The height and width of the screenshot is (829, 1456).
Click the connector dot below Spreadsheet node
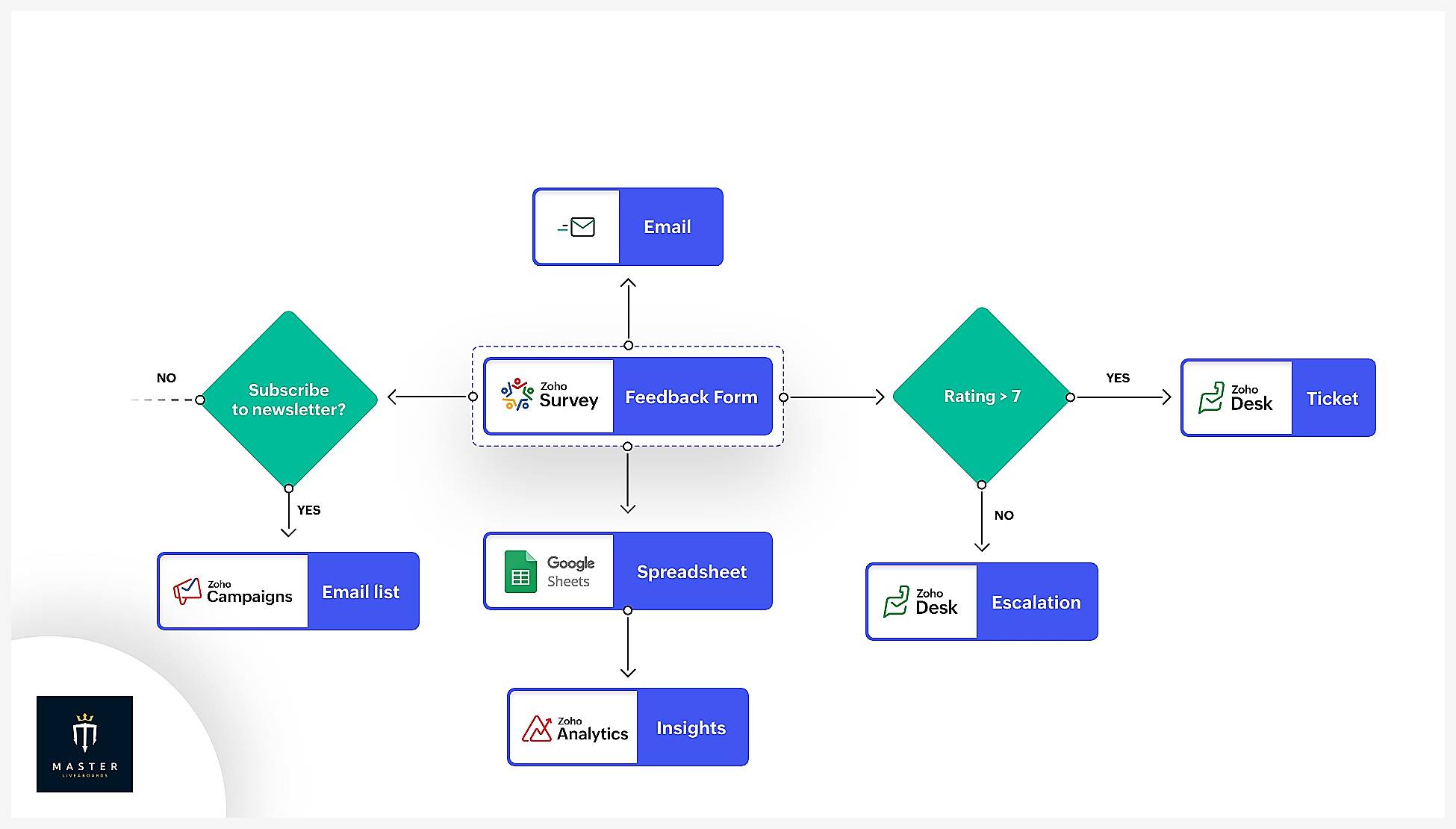pos(628,610)
